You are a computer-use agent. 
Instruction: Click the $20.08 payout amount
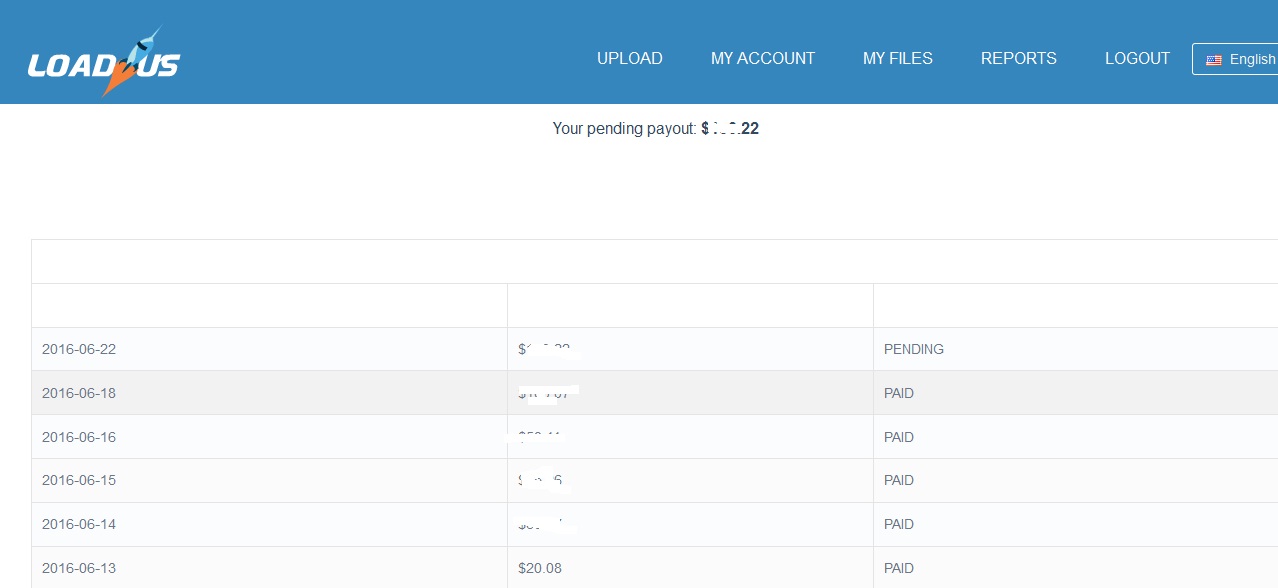[540, 568]
